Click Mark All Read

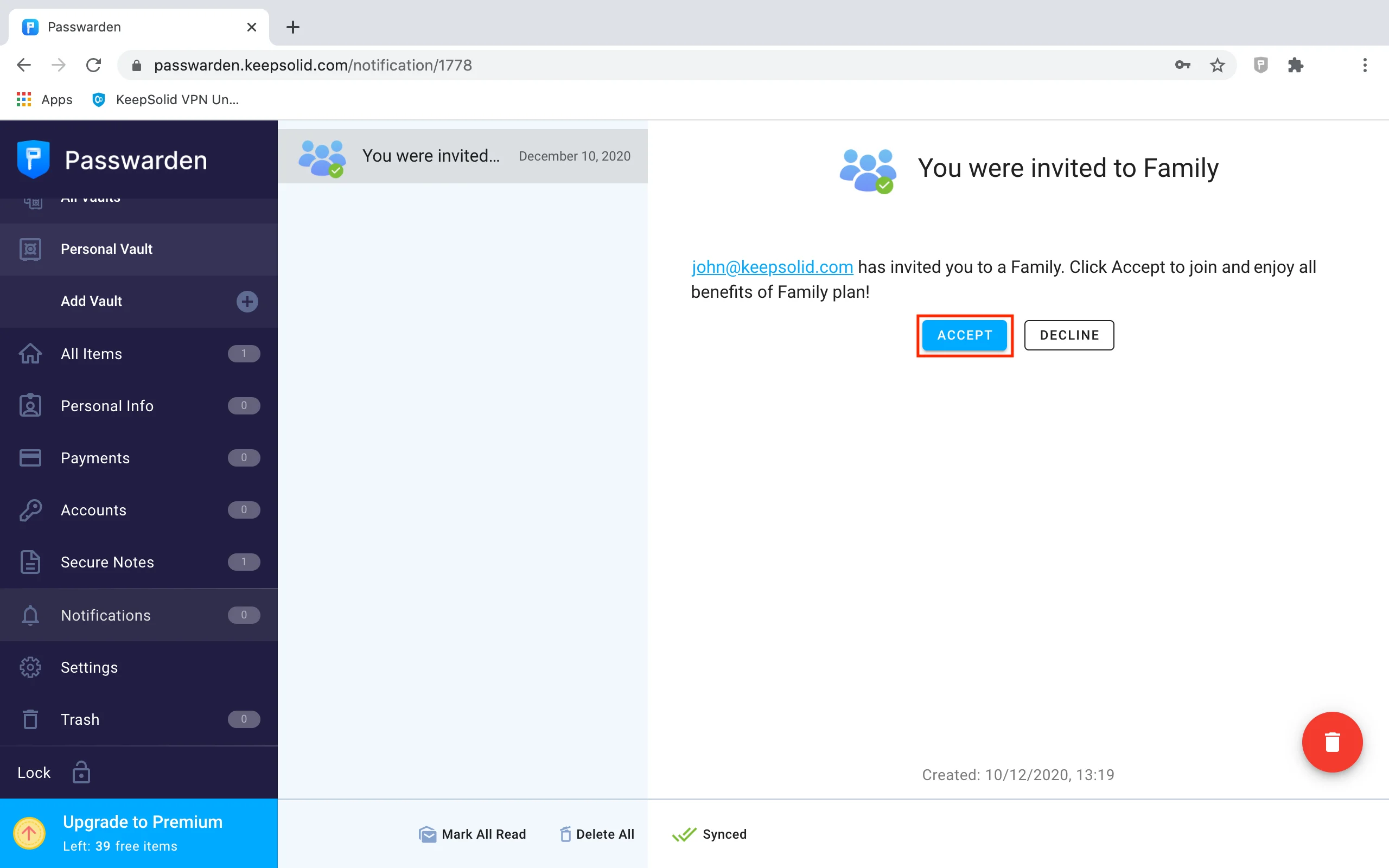tap(473, 834)
